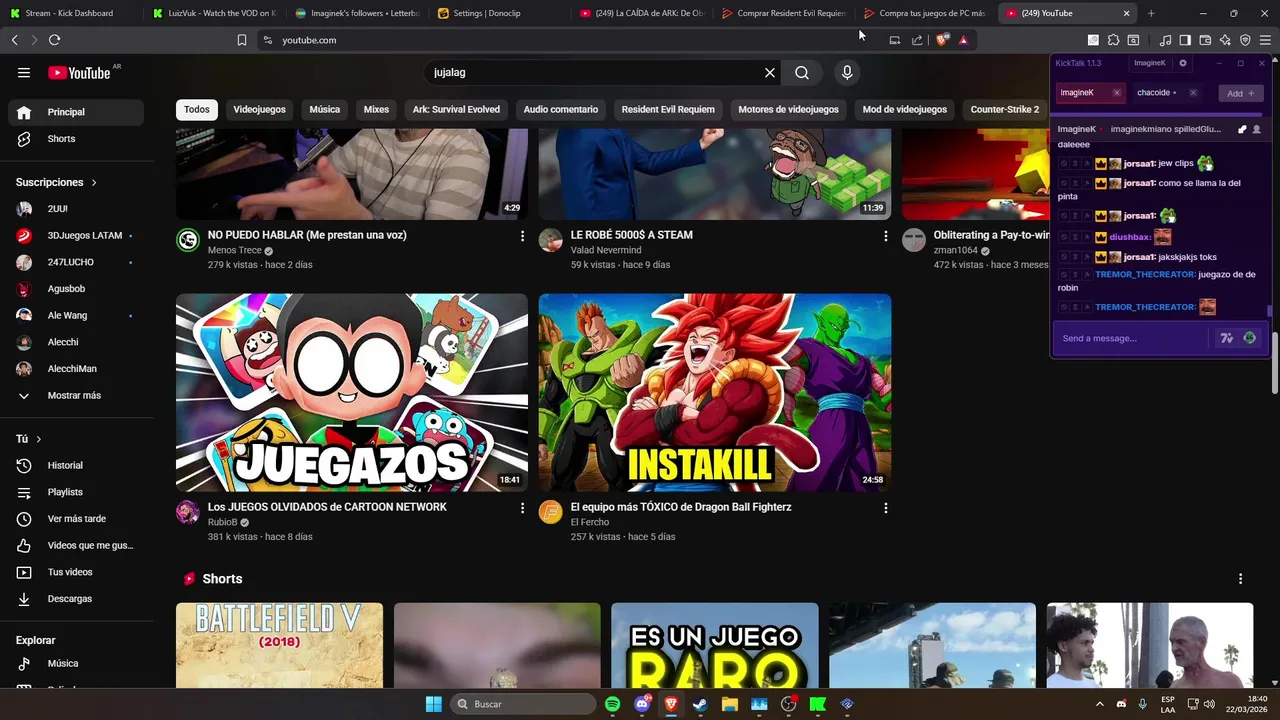Image resolution: width=1280 pixels, height=720 pixels.
Task: Open Brave Leo AI sparkle icon
Action: 1225,40
